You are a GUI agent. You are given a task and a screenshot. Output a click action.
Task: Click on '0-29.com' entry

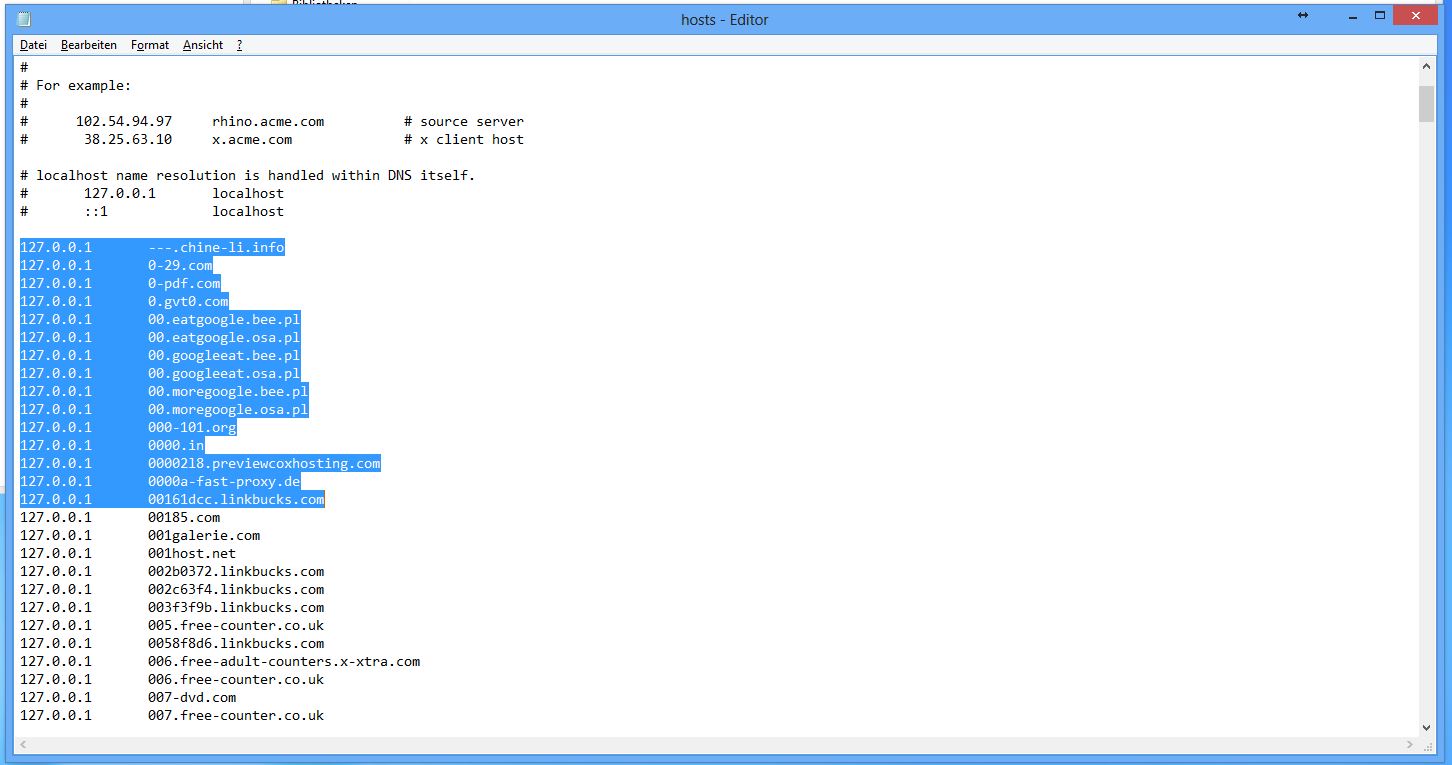point(180,265)
